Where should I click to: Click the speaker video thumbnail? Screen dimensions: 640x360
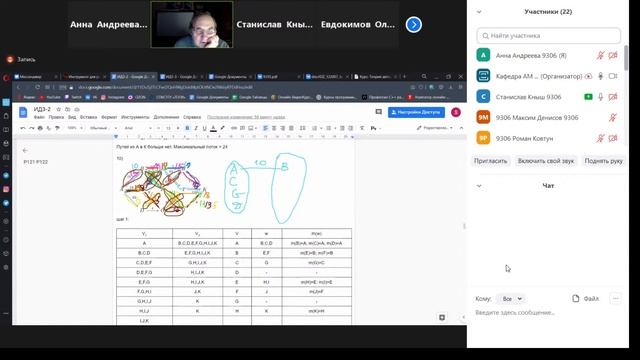pyautogui.click(x=192, y=24)
